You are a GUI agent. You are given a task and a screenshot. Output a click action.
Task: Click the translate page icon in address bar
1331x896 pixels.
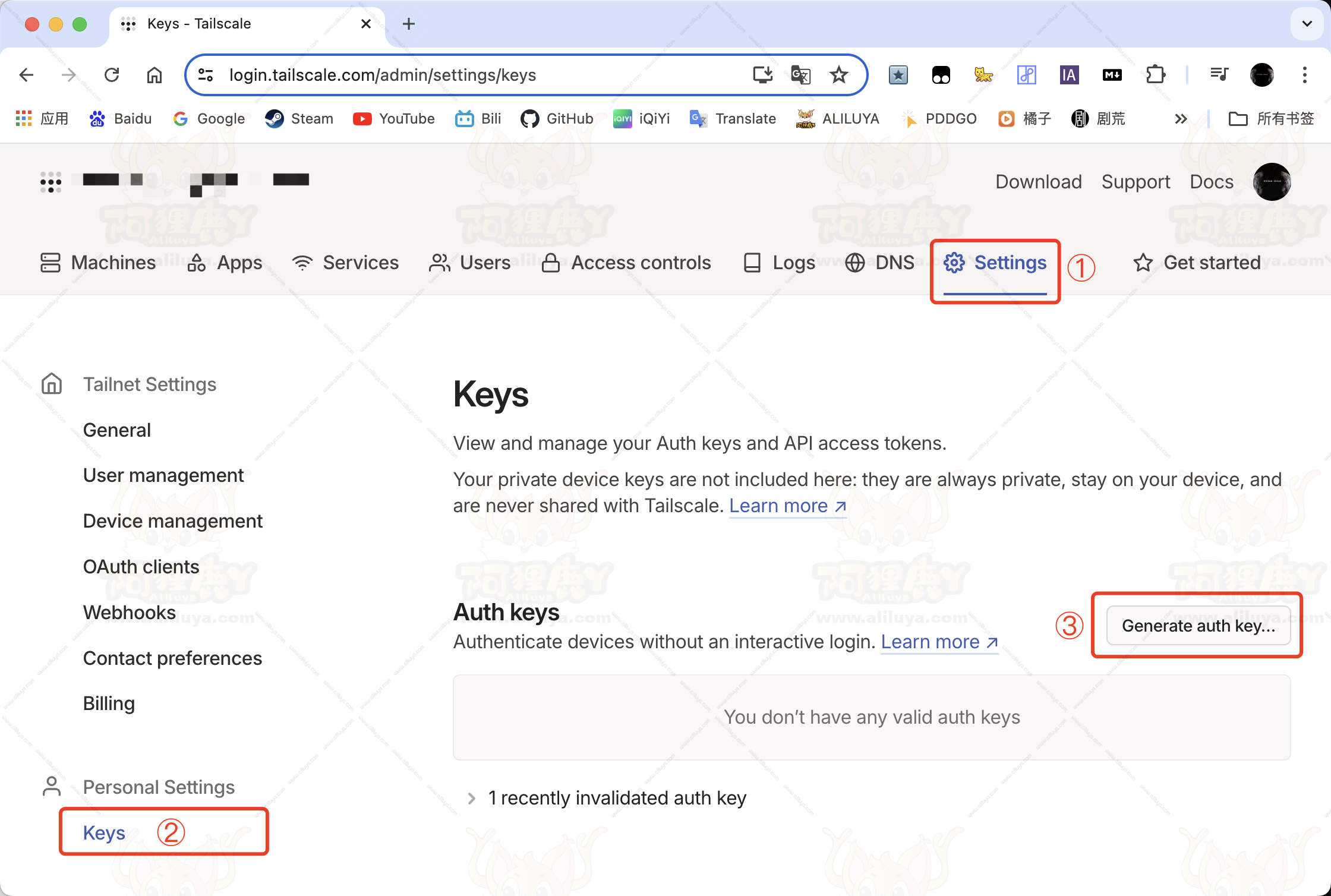pyautogui.click(x=800, y=75)
